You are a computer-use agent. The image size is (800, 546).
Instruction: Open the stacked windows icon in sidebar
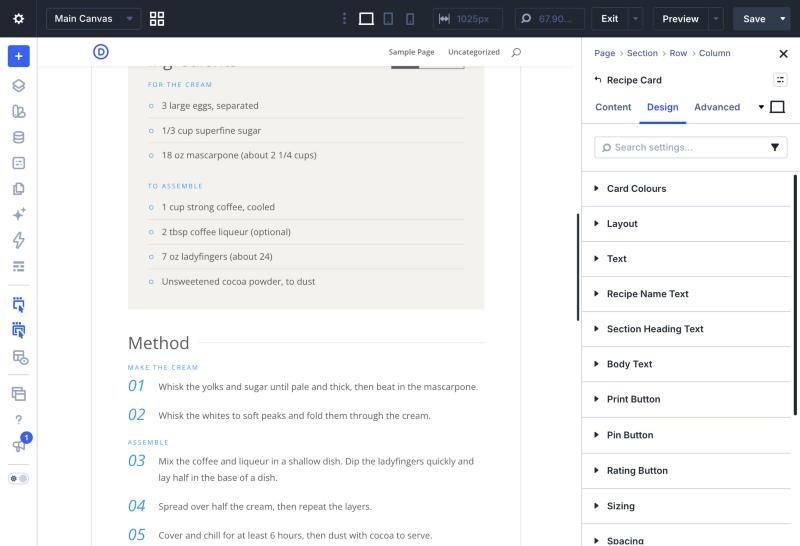[18, 393]
